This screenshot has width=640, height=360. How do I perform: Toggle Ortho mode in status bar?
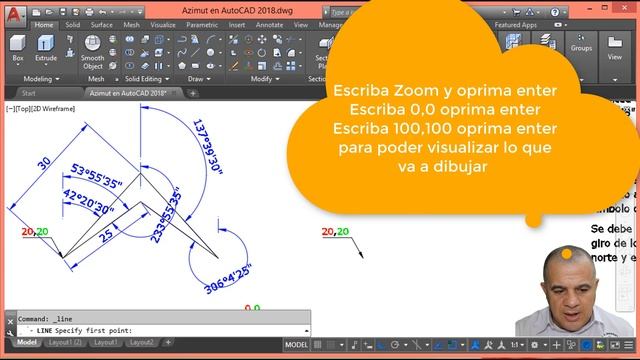click(x=381, y=345)
